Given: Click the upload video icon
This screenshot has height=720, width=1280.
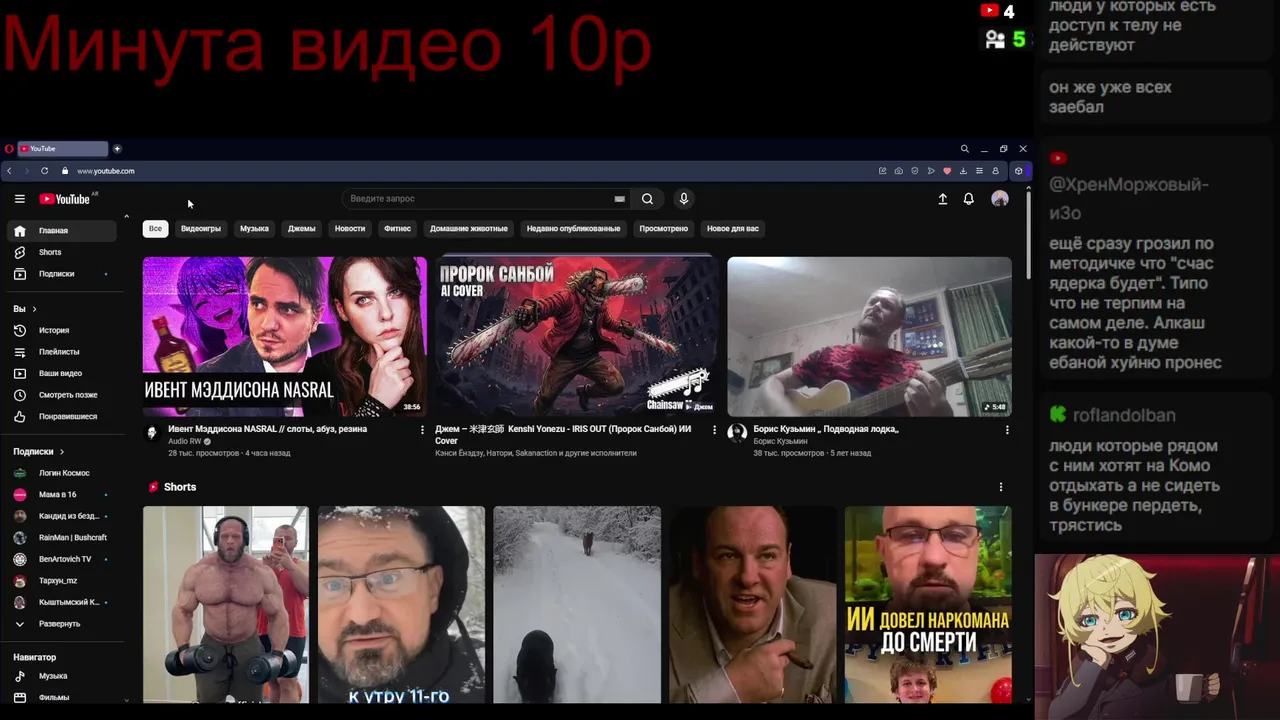Looking at the screenshot, I should [942, 199].
